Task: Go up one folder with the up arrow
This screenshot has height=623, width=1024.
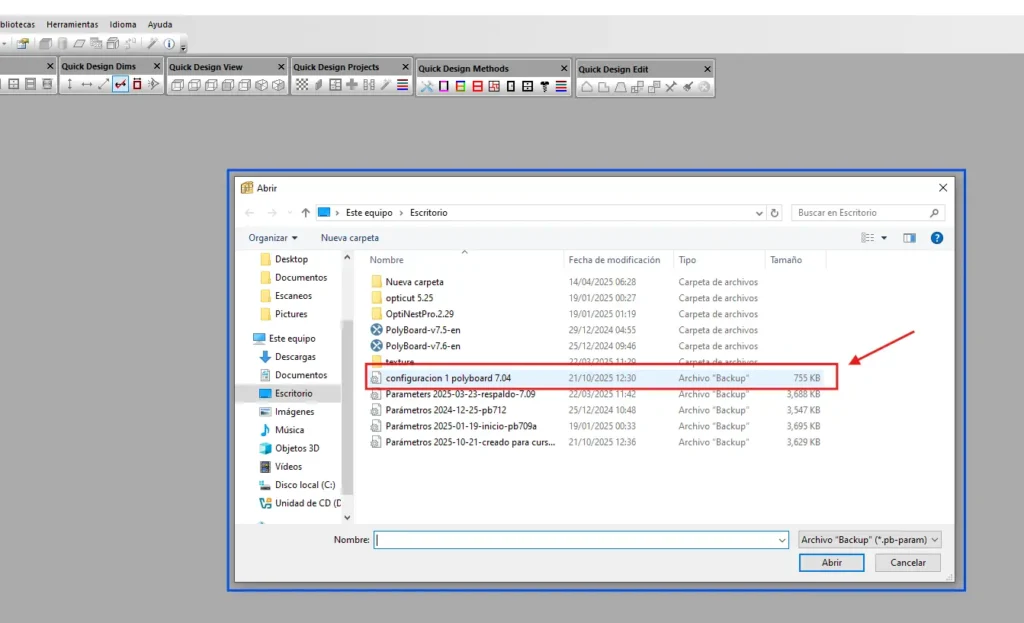Action: pos(305,213)
